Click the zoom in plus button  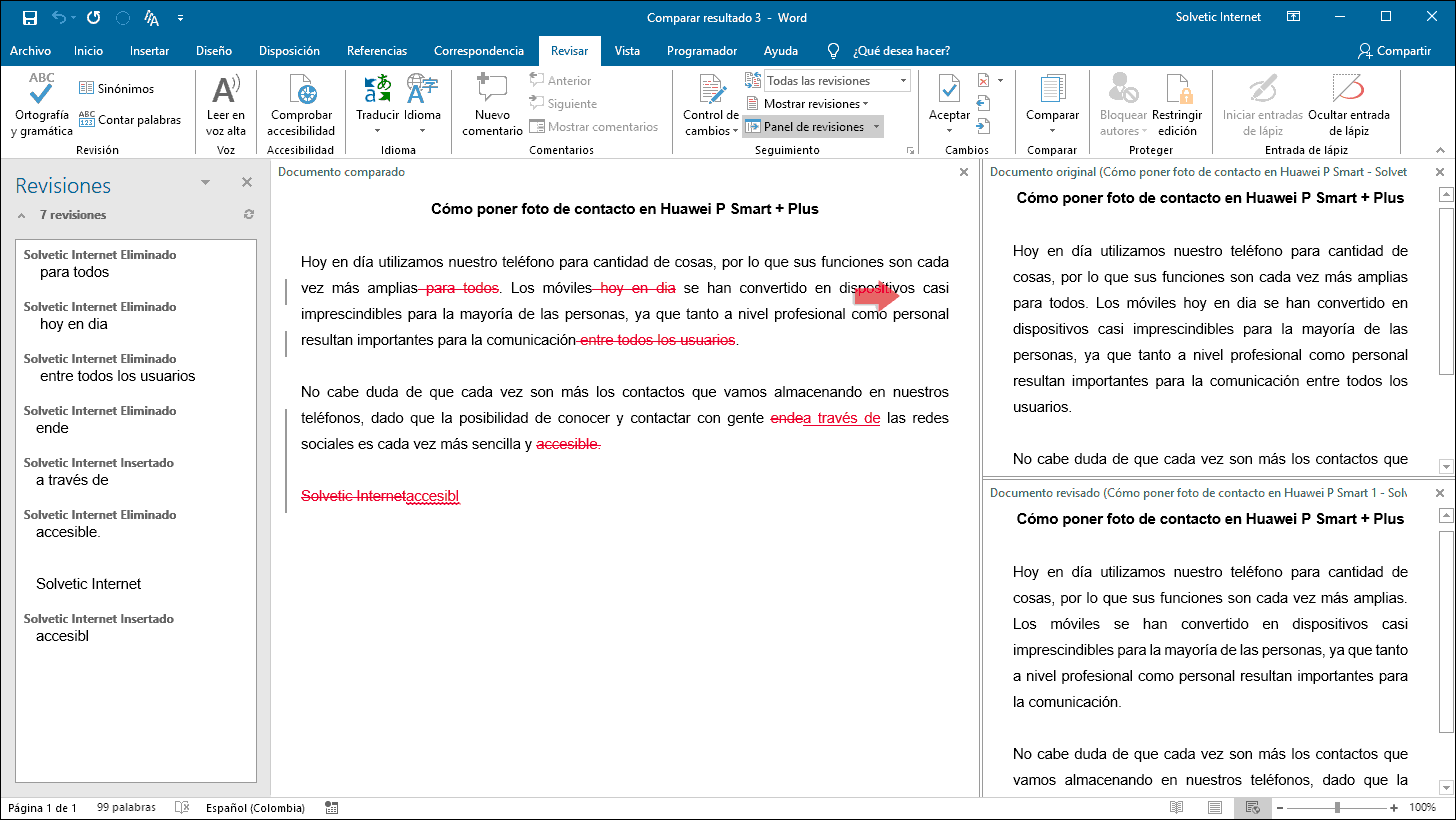(1395, 808)
